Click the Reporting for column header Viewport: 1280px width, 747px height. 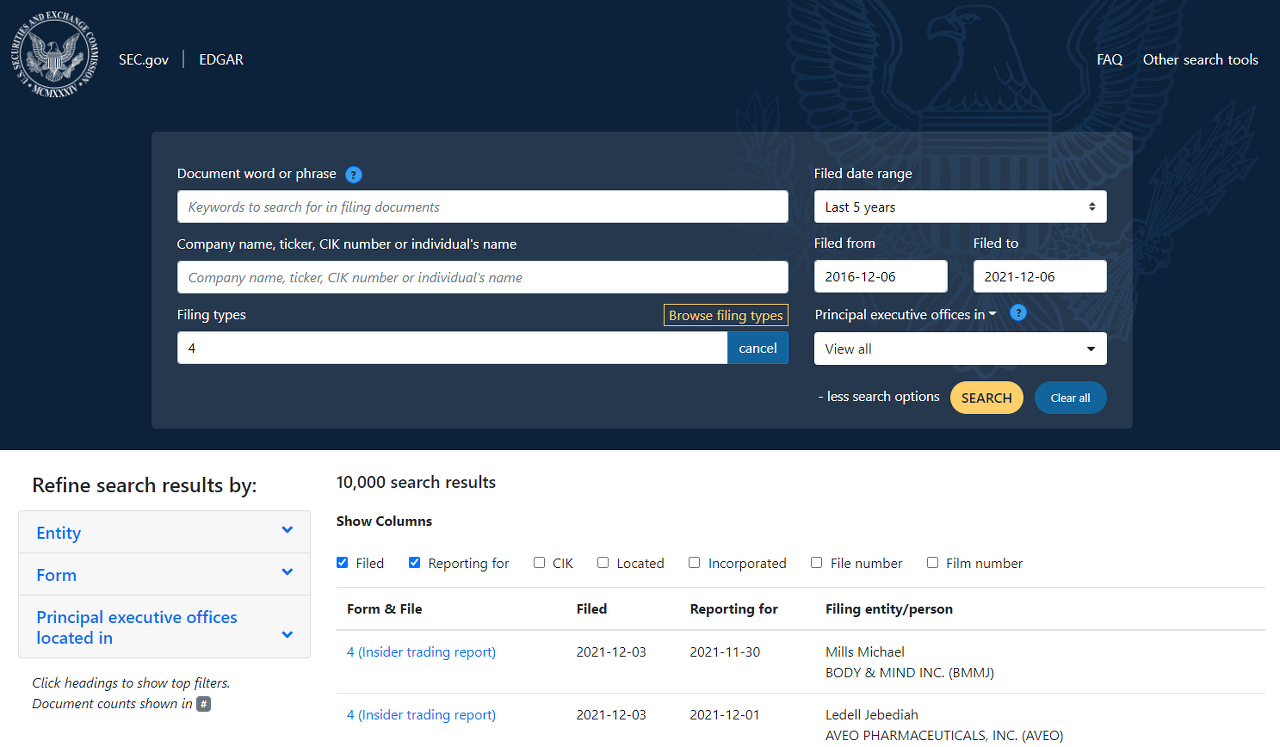coord(734,609)
